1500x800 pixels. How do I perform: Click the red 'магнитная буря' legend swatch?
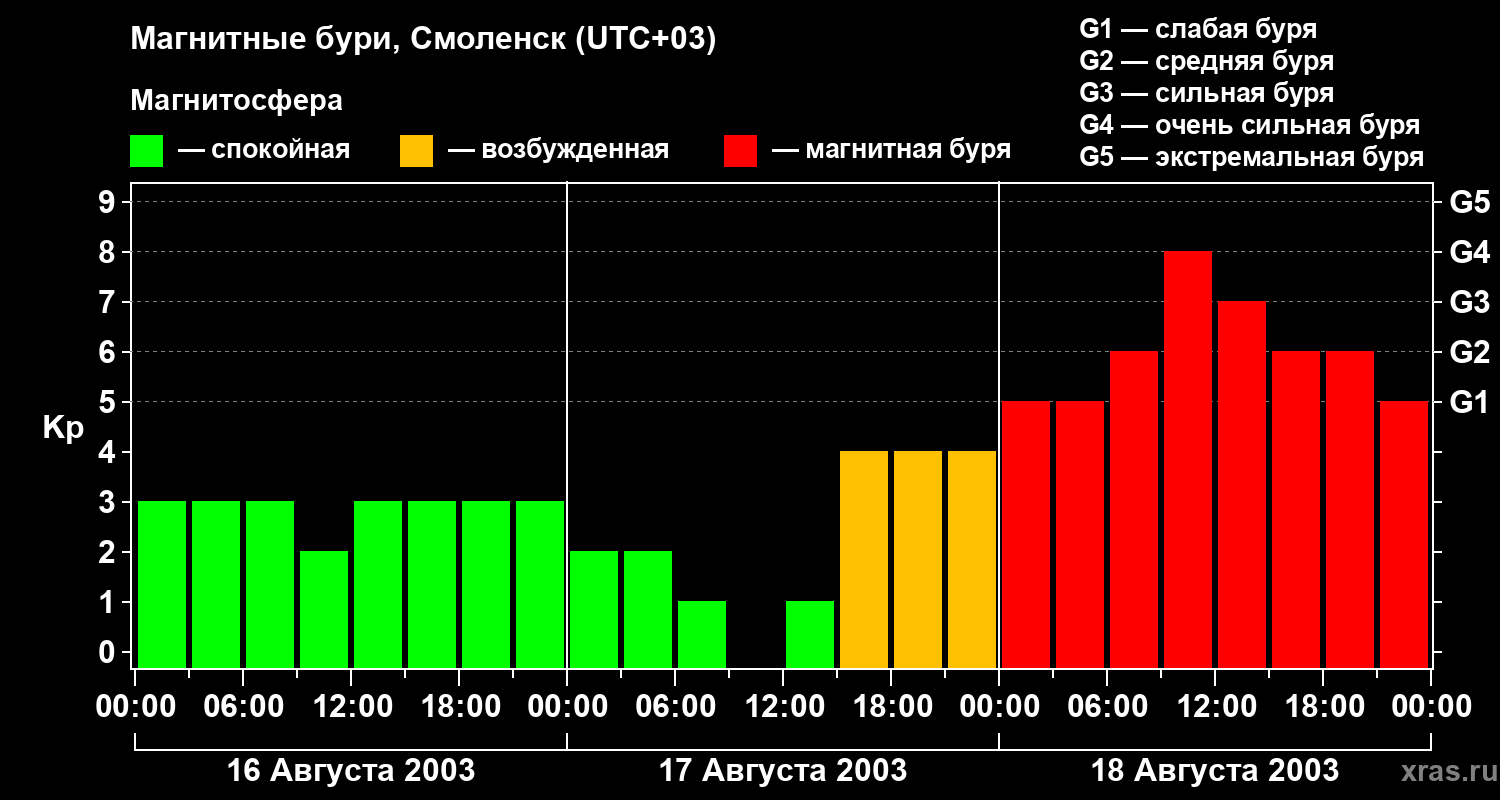pyautogui.click(x=740, y=151)
